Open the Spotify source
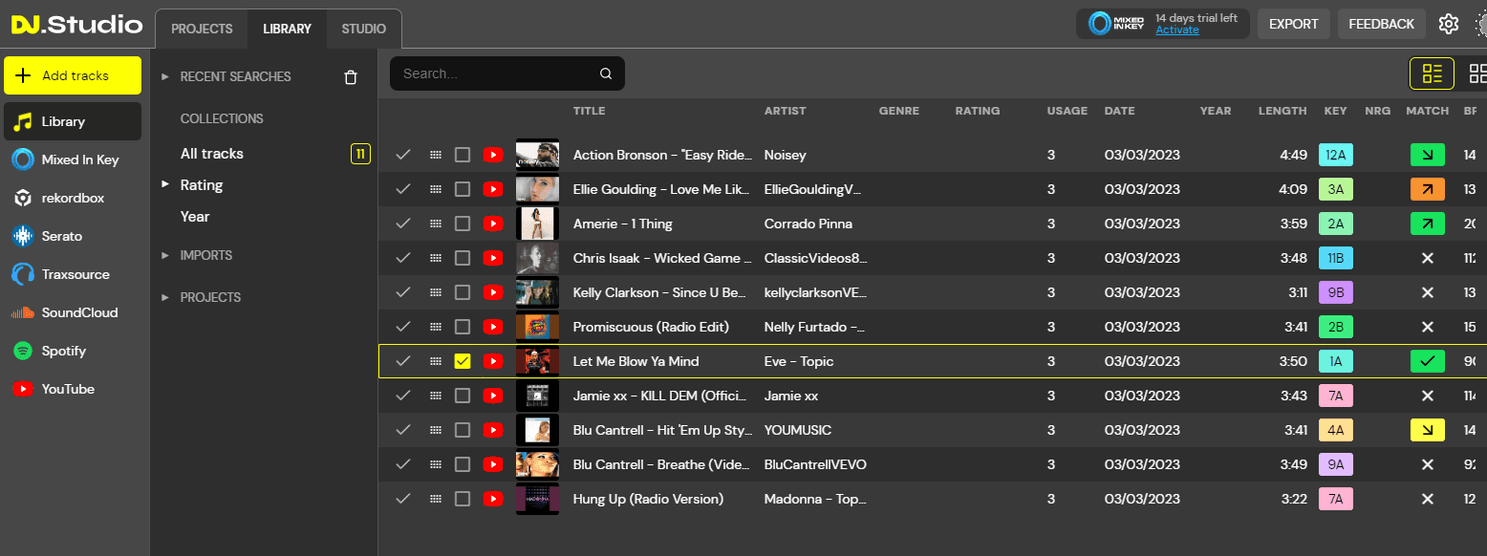 click(72, 351)
